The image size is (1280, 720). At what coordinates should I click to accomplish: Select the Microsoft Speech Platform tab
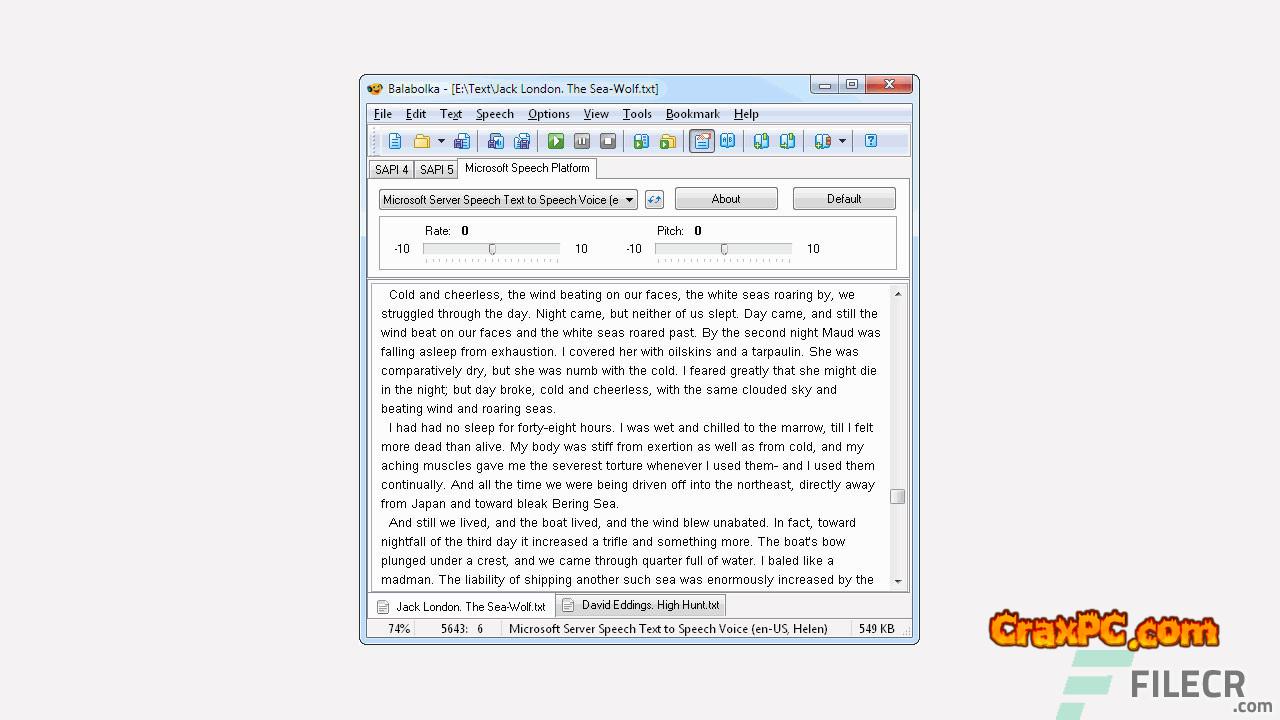(527, 168)
